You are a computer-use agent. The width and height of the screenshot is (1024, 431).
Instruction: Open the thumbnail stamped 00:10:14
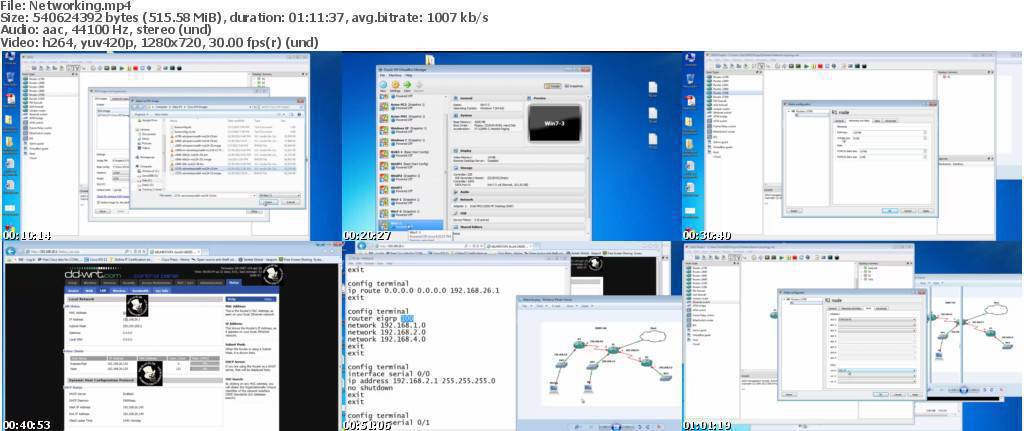(171, 146)
